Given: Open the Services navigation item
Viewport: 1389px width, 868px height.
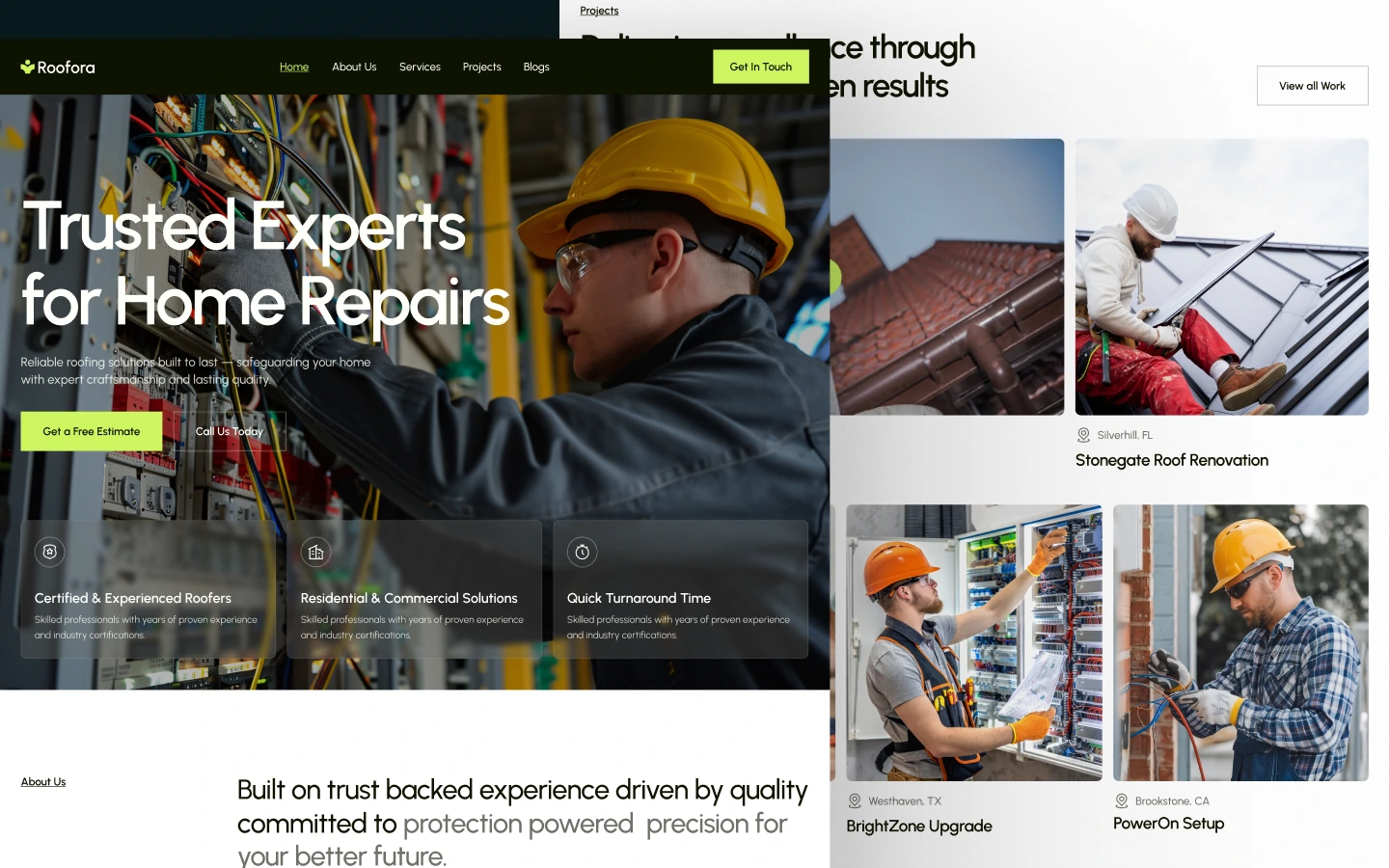Looking at the screenshot, I should [x=420, y=67].
